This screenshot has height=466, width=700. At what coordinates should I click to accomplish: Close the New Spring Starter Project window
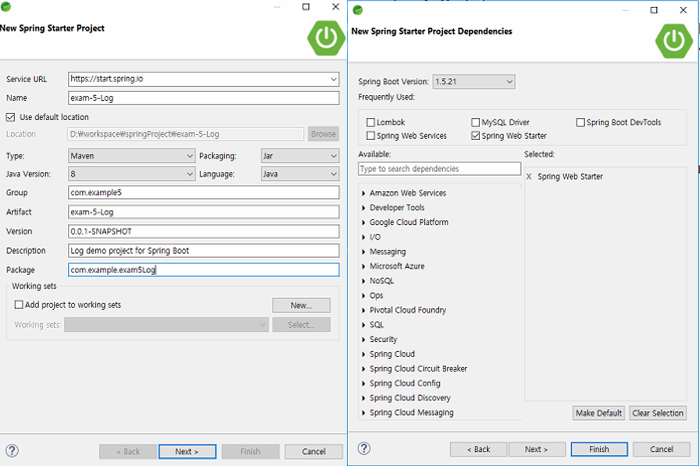click(335, 7)
